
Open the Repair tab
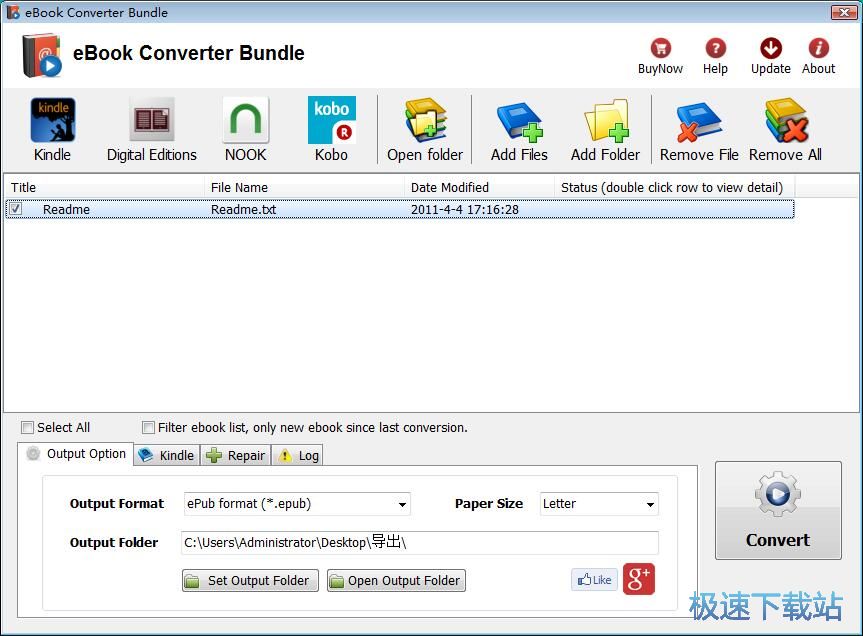[x=236, y=456]
